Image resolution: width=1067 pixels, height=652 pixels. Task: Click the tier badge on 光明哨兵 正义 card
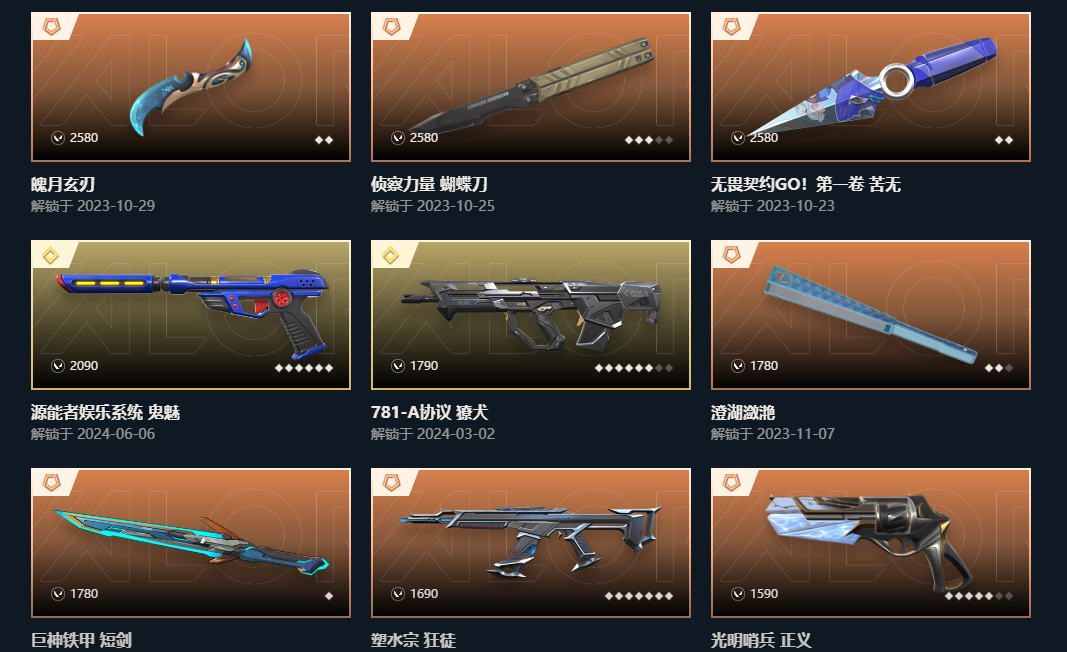coord(732,483)
